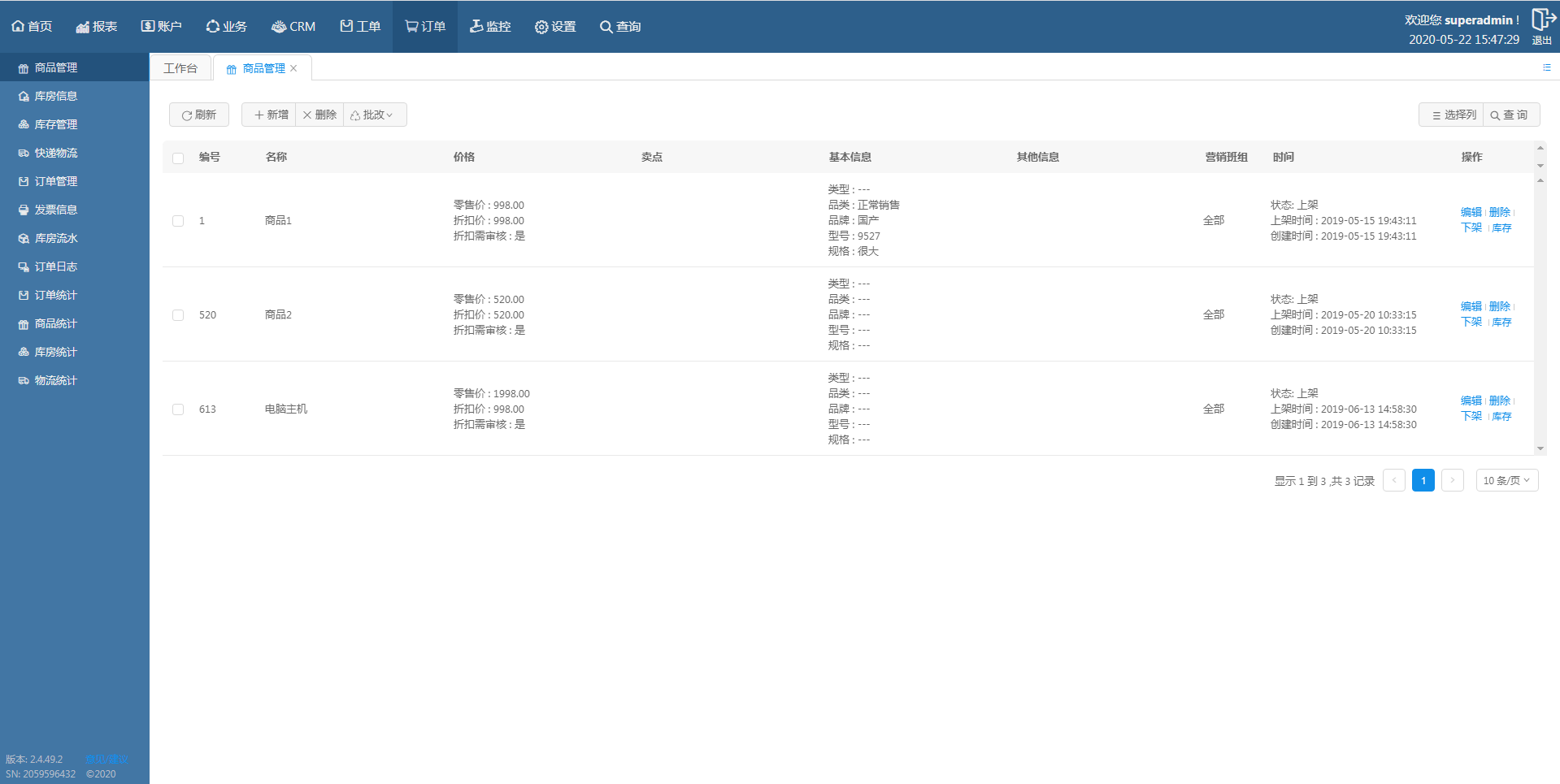Screen dimensions: 1560x784
Task: Open the 监控 top menu
Action: point(490,27)
